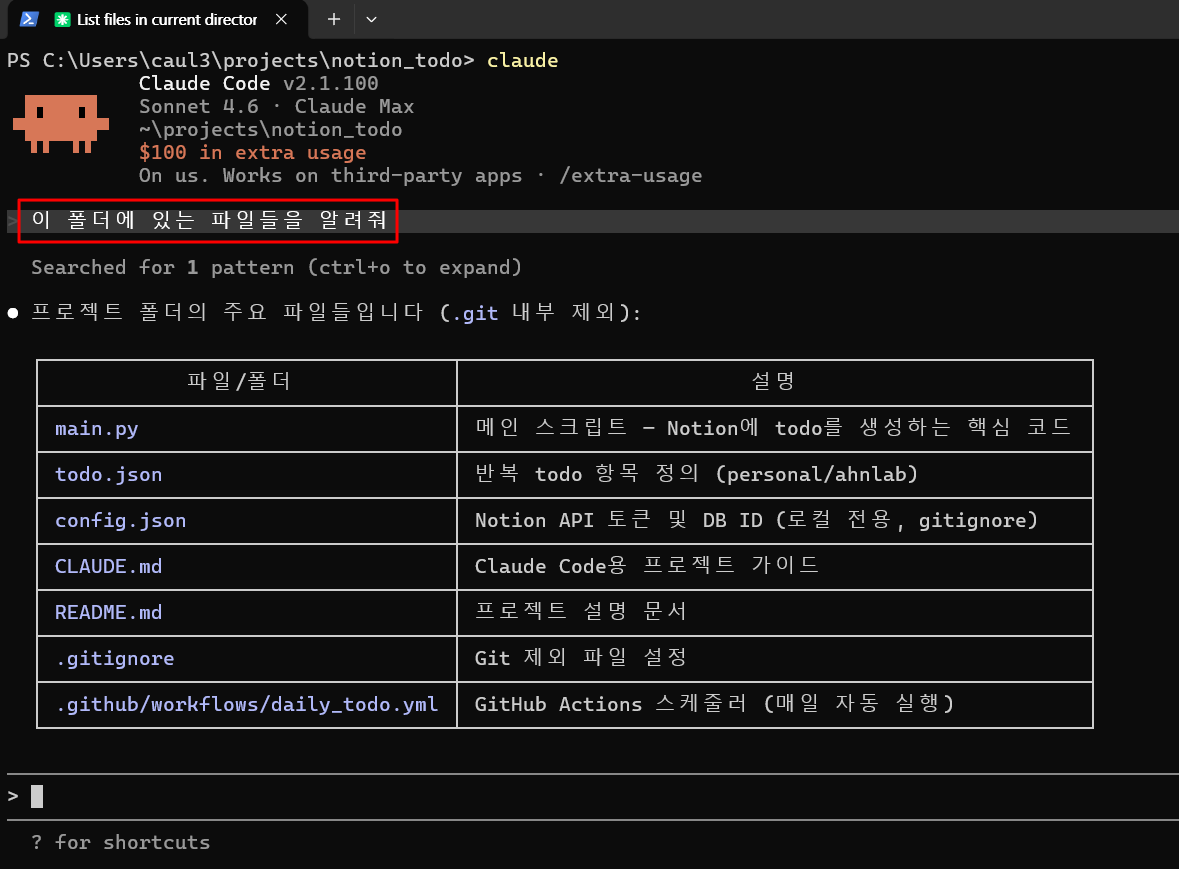Click the '.git' text in response line
The height and width of the screenshot is (869, 1179).
pos(474,313)
